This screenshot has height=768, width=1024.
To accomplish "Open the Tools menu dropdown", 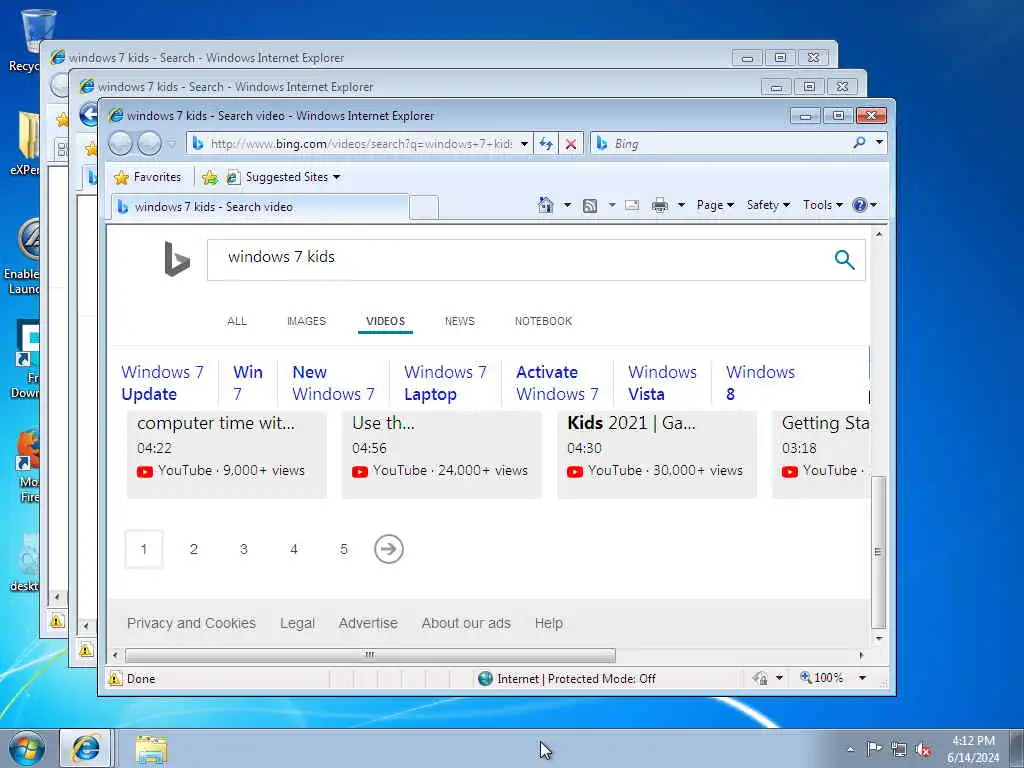I will tap(822, 205).
